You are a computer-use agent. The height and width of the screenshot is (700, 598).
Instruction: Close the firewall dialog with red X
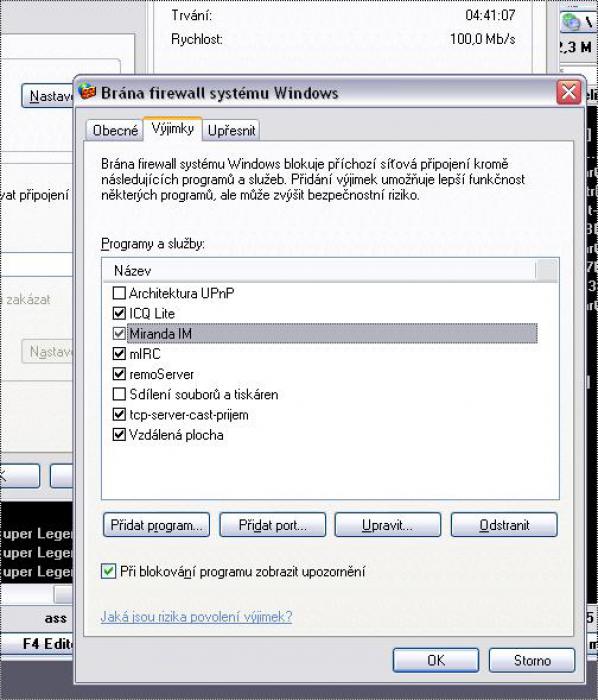coord(569,93)
